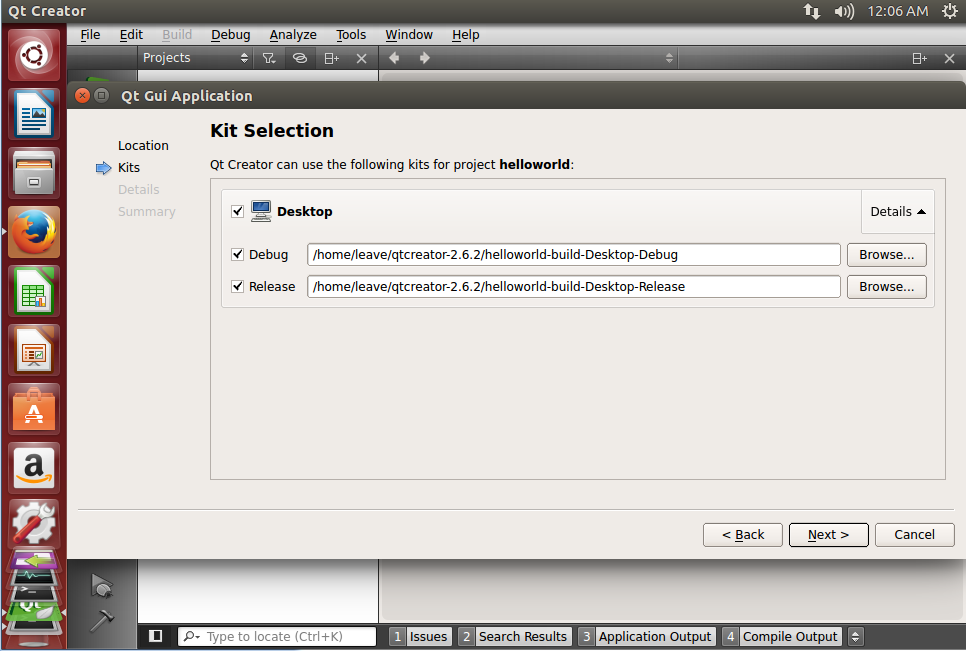Open LibreOffice Calc from the dock
Viewport: 966px width, 651px height.
(34, 291)
